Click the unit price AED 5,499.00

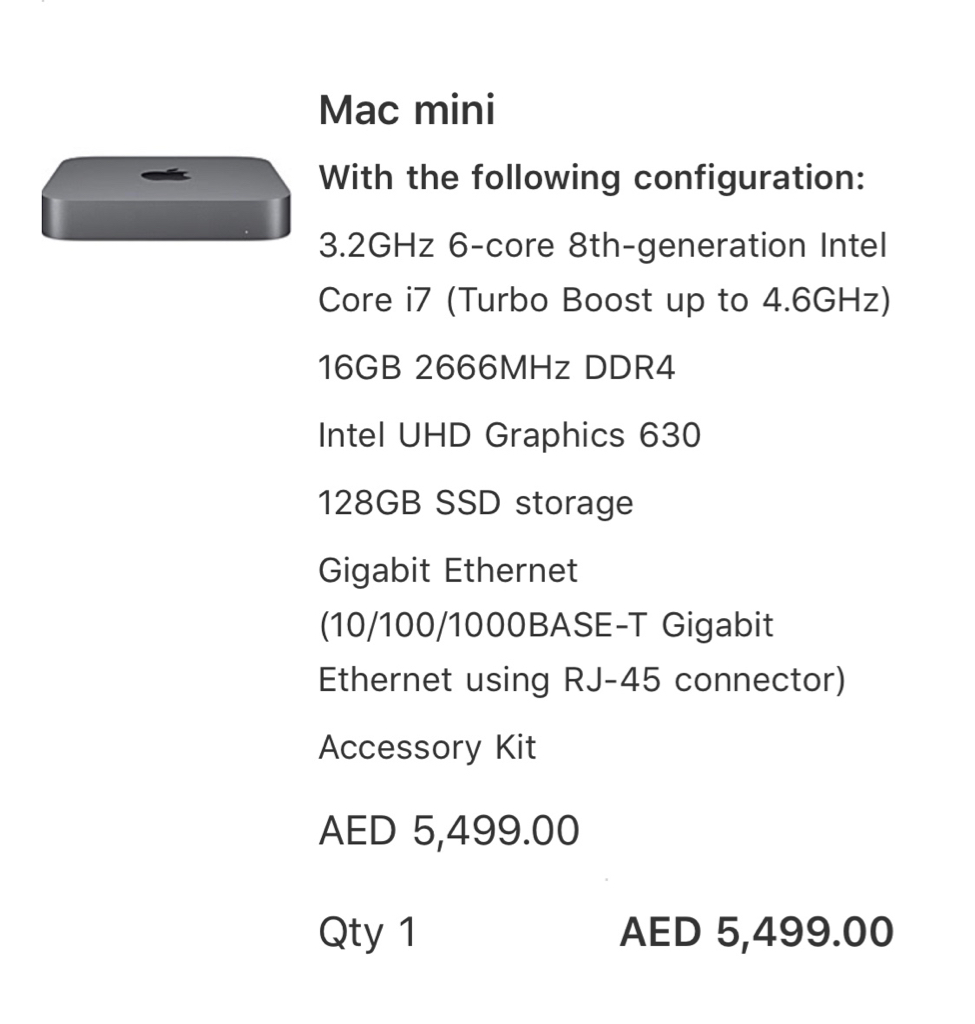(449, 831)
